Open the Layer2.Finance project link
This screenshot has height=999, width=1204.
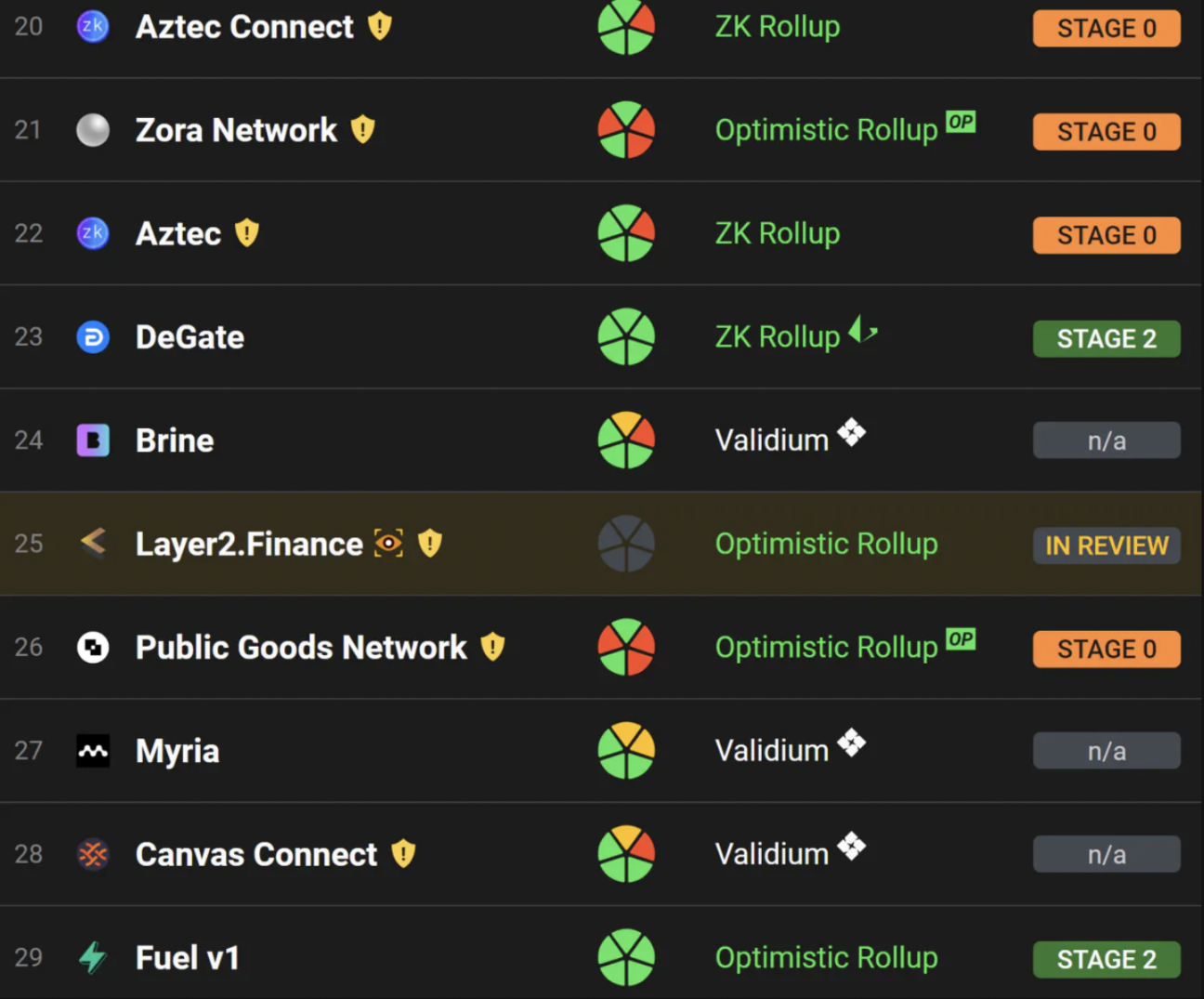[249, 545]
